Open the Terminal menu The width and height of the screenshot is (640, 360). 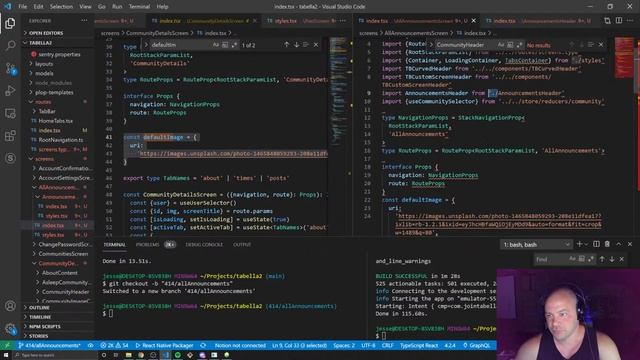[139, 7]
